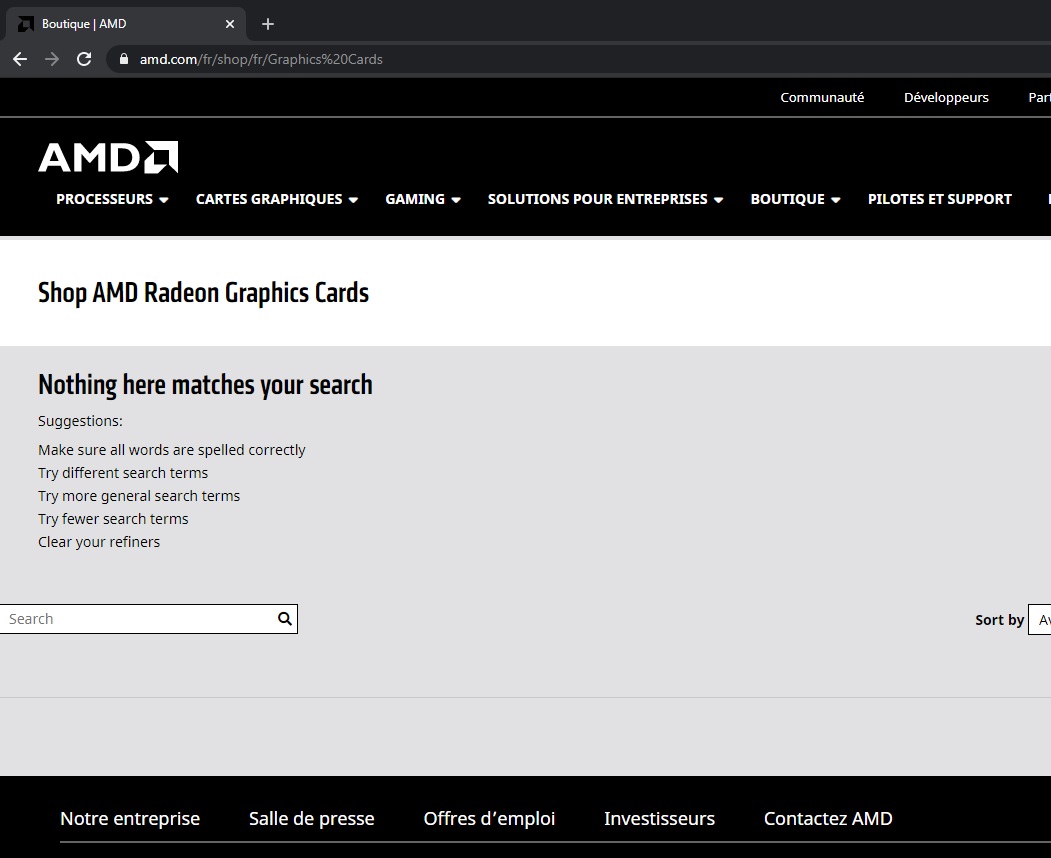
Task: Open Salle de presse footer link
Action: 312,818
